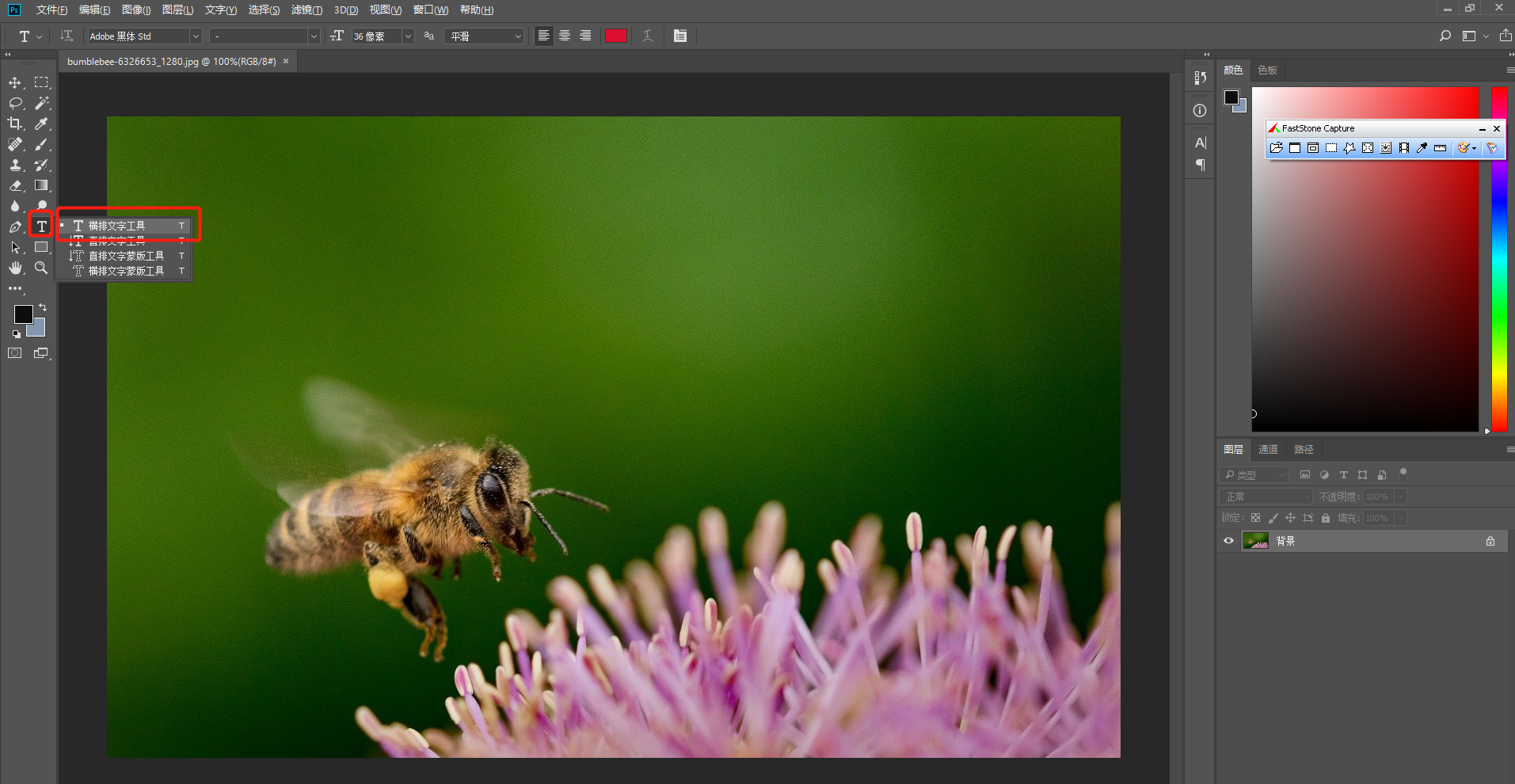The width and height of the screenshot is (1515, 784).
Task: Right align text
Action: point(585,36)
